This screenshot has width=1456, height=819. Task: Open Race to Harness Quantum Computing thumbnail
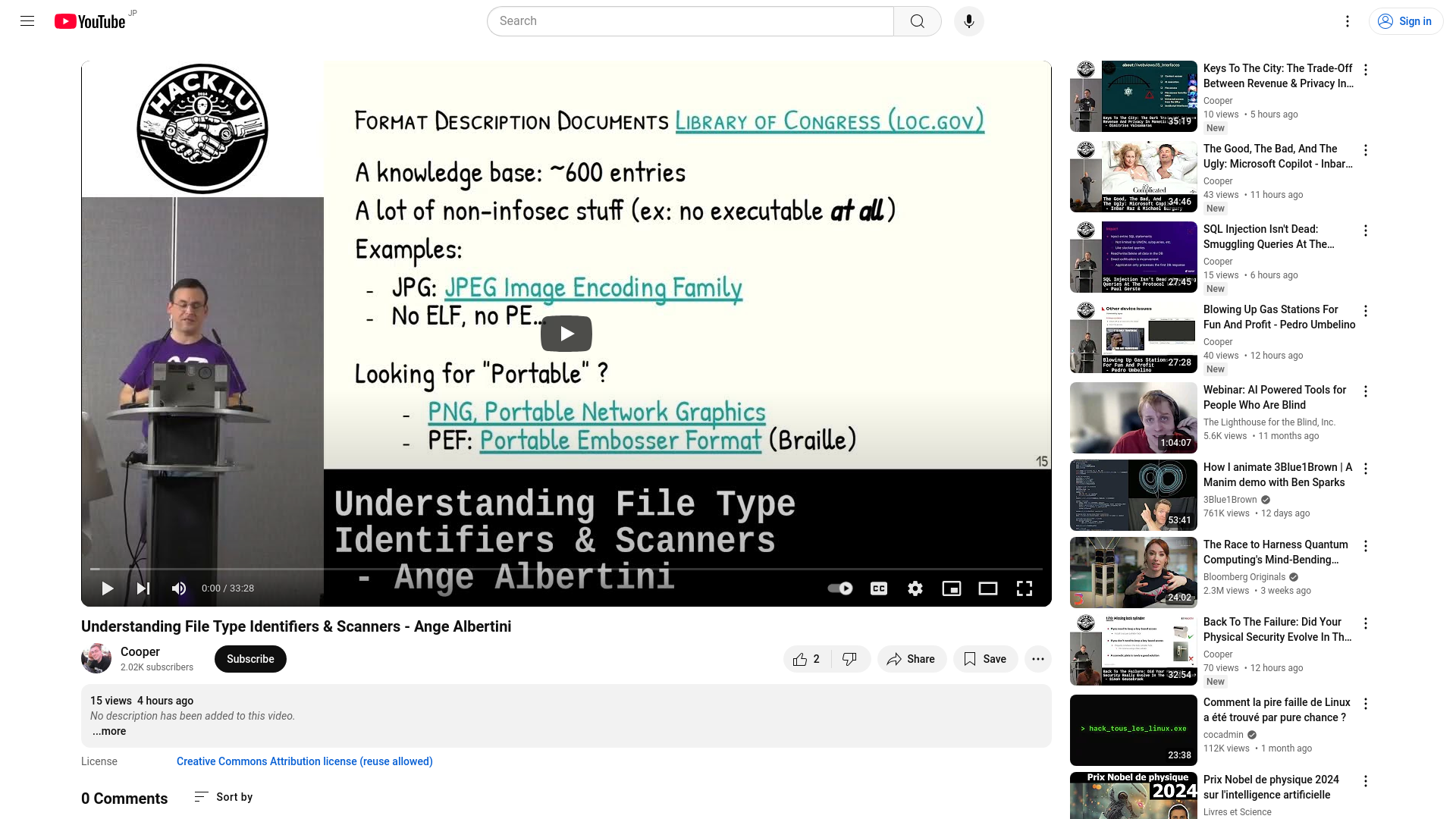[x=1134, y=573]
